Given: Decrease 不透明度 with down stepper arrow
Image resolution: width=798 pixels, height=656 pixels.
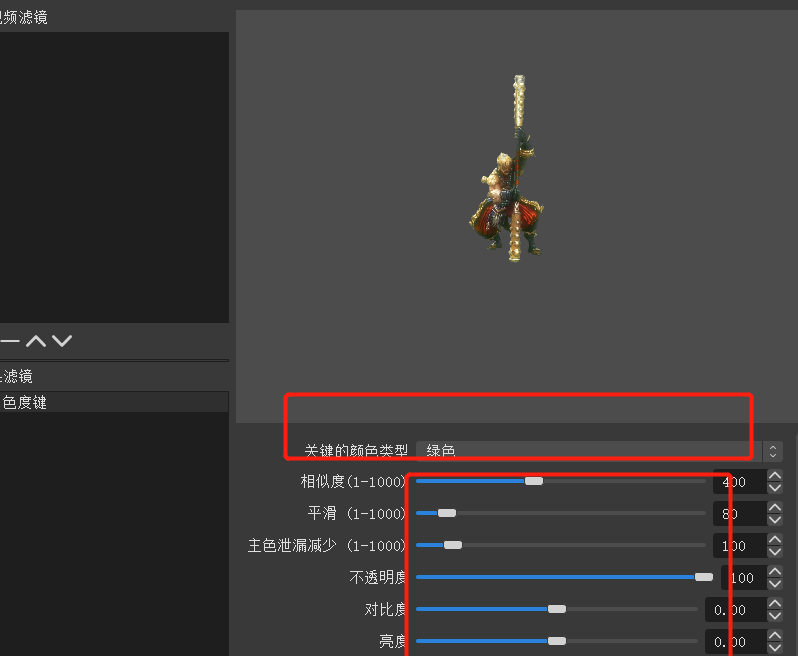Looking at the screenshot, I should 775,584.
